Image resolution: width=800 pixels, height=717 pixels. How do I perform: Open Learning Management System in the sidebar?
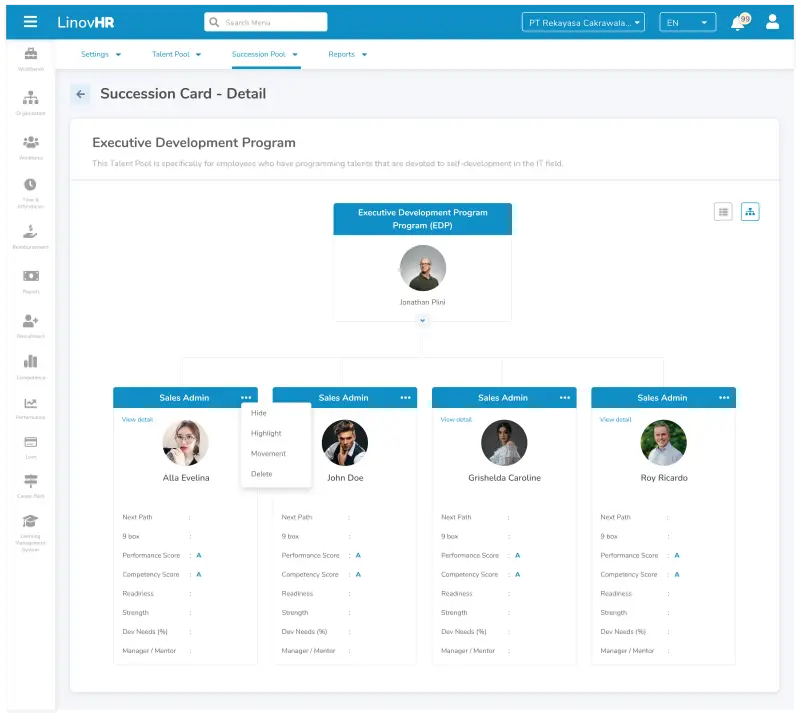[x=30, y=530]
